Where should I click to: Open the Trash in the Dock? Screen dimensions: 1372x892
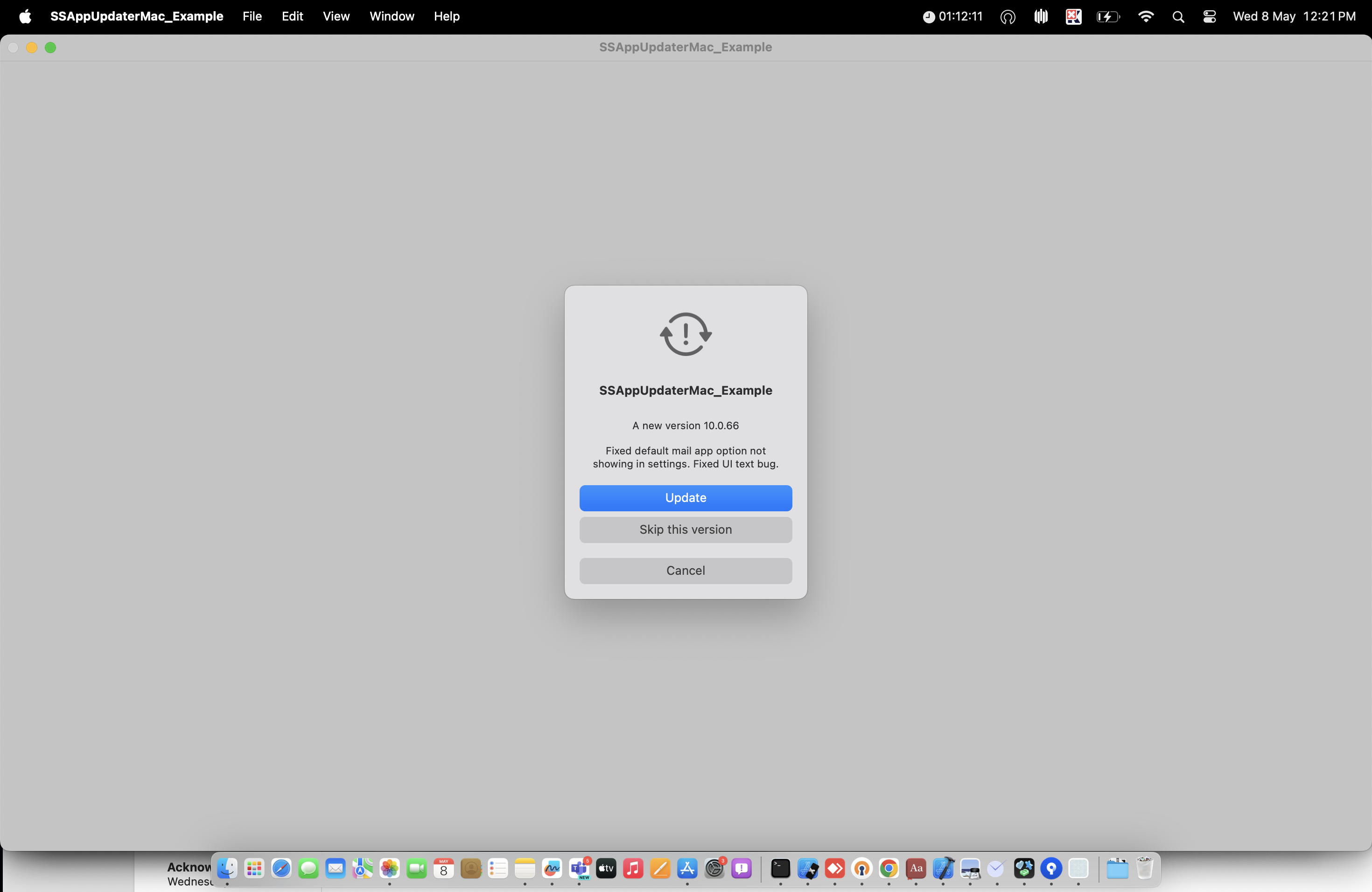pos(1145,868)
